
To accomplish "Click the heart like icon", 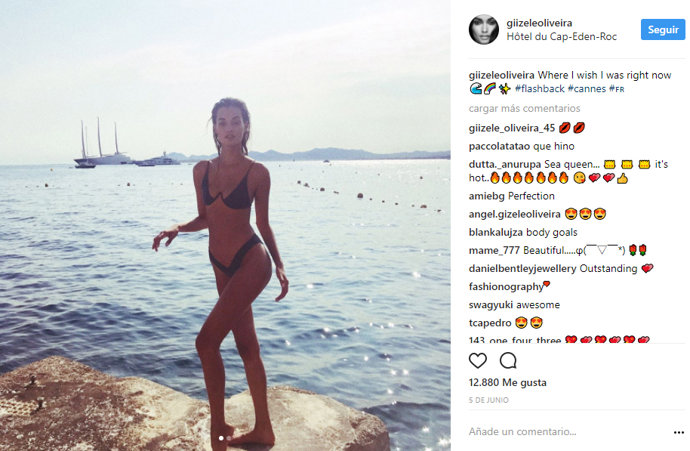I will point(477,361).
